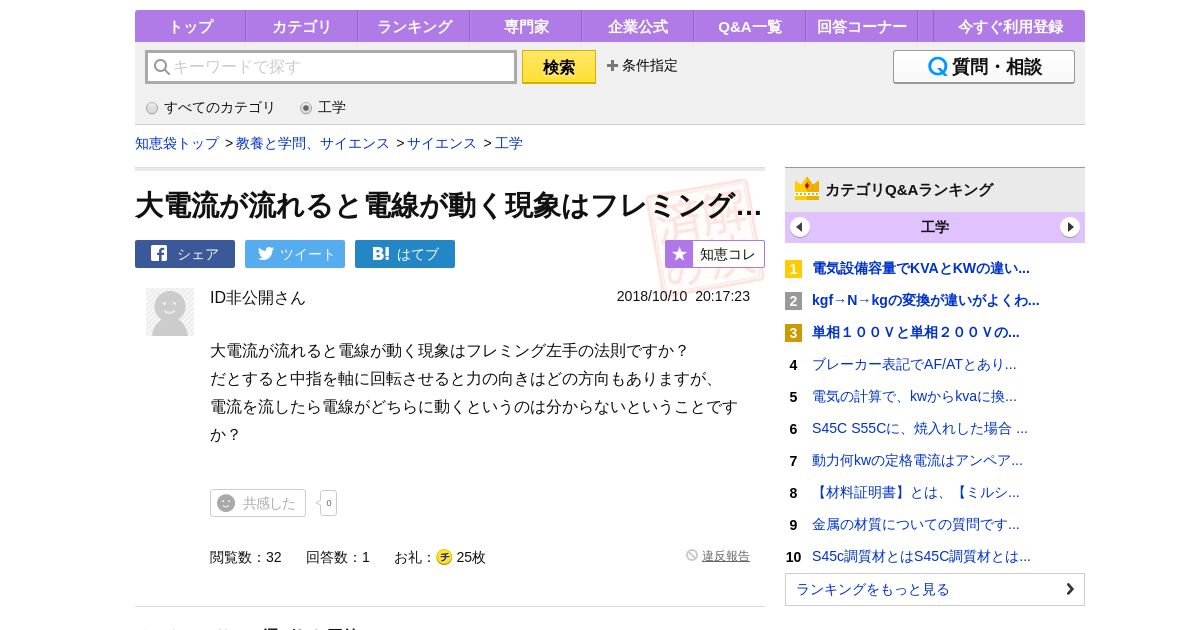Image resolution: width=1200 pixels, height=630 pixels.
Task: Click the 質問・相談 button
Action: (984, 67)
